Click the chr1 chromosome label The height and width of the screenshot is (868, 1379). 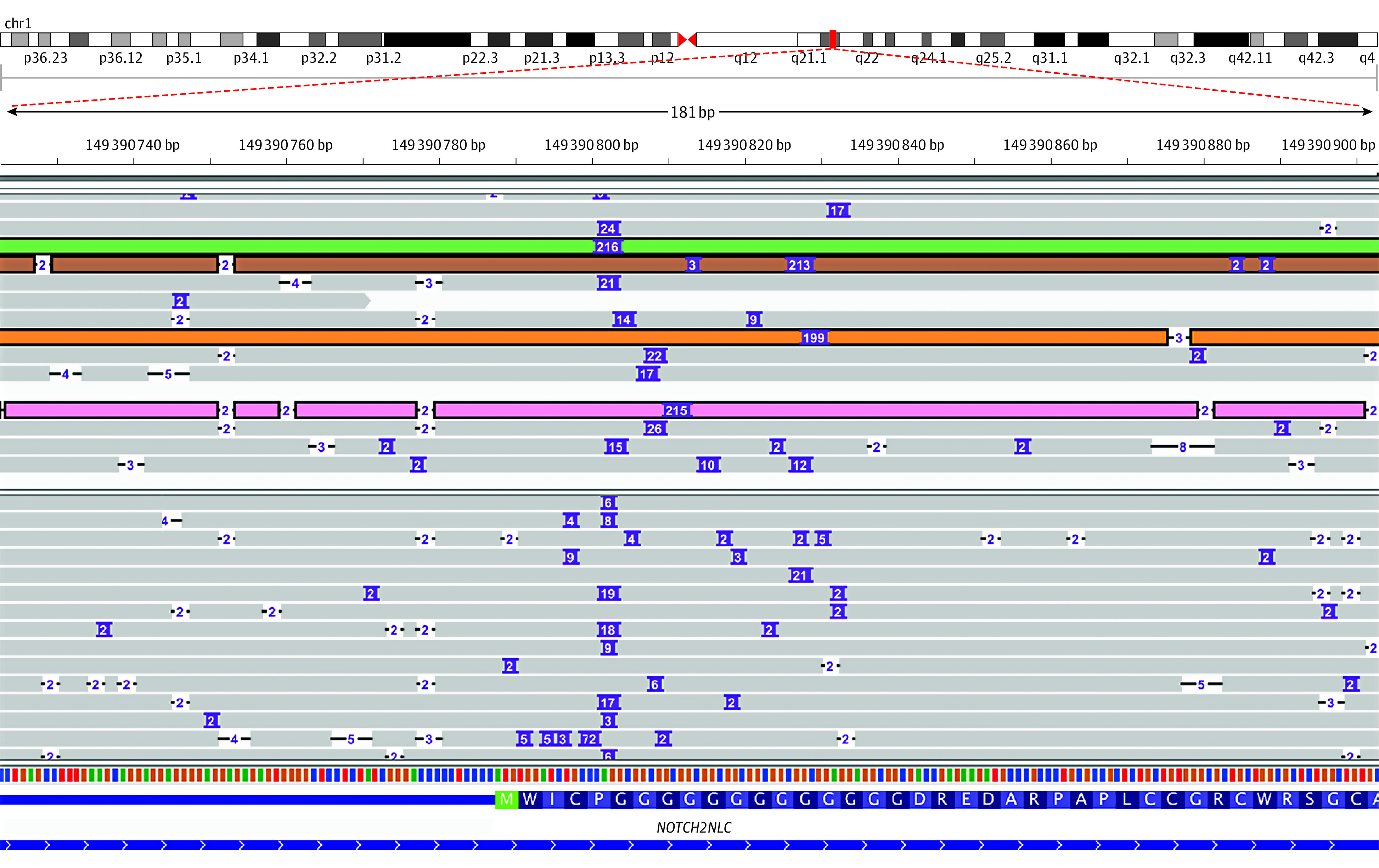pyautogui.click(x=18, y=23)
